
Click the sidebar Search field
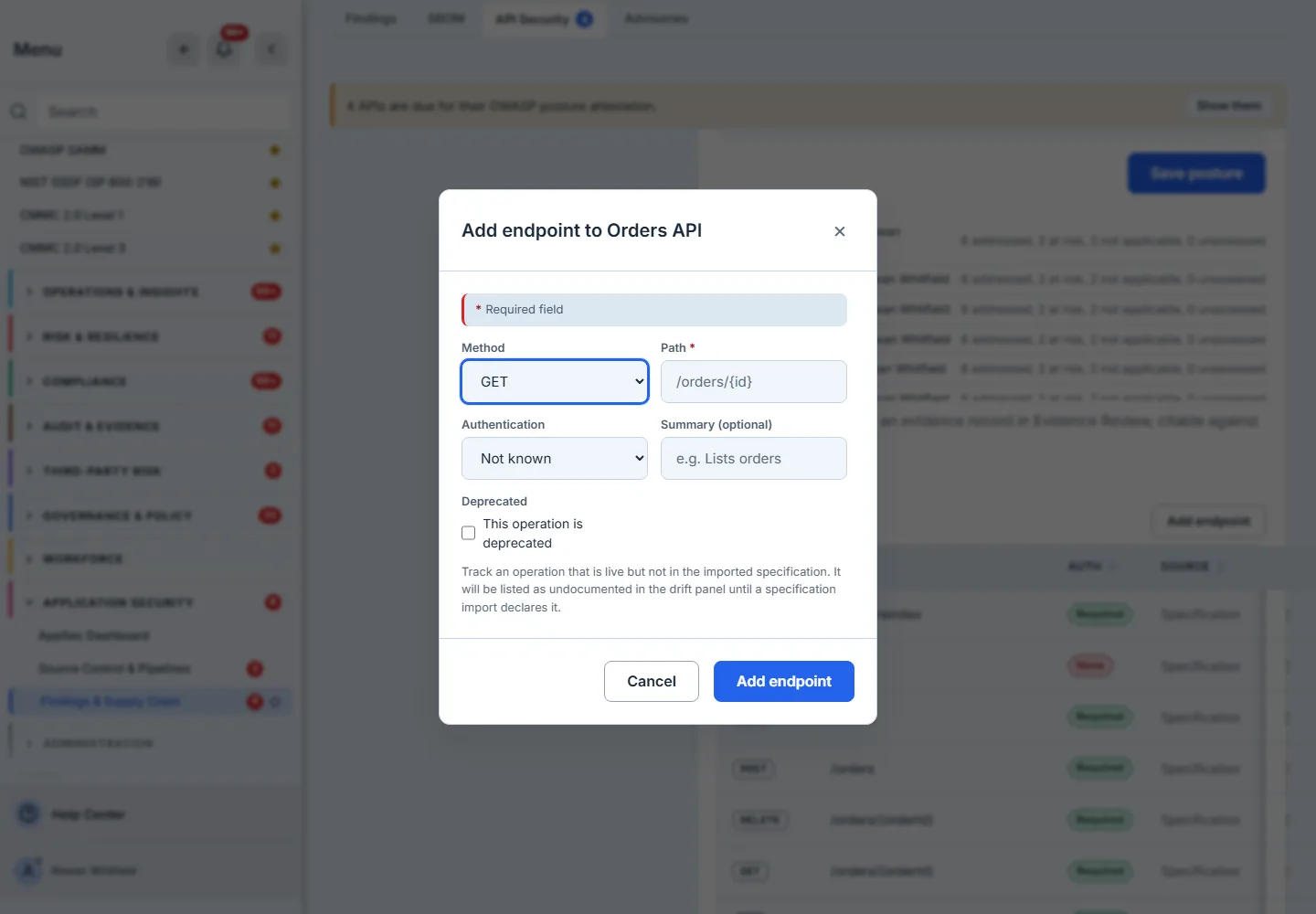tap(164, 112)
